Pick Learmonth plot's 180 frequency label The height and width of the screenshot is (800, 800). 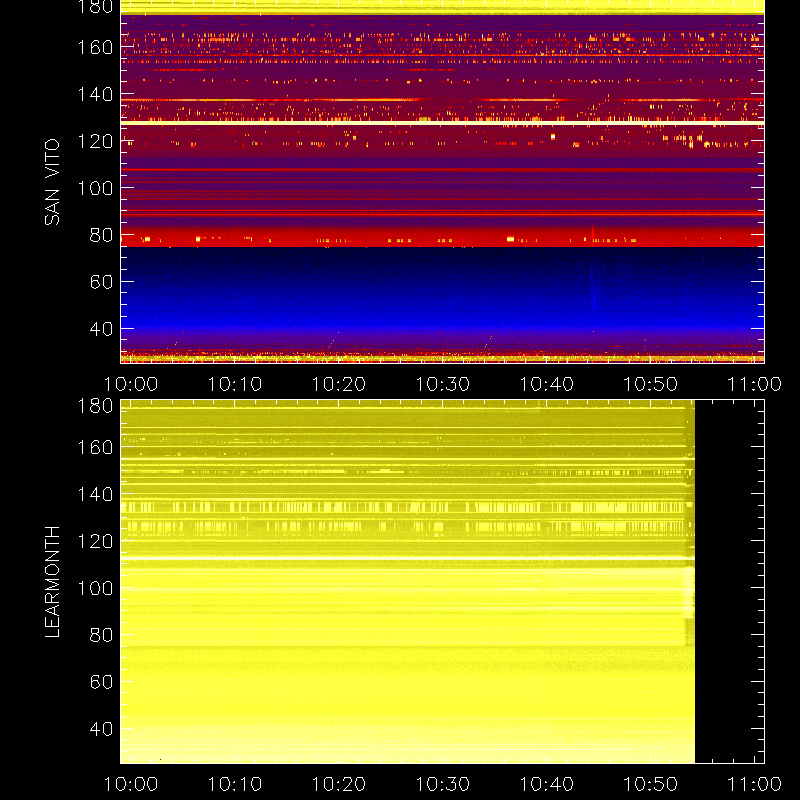(x=95, y=406)
